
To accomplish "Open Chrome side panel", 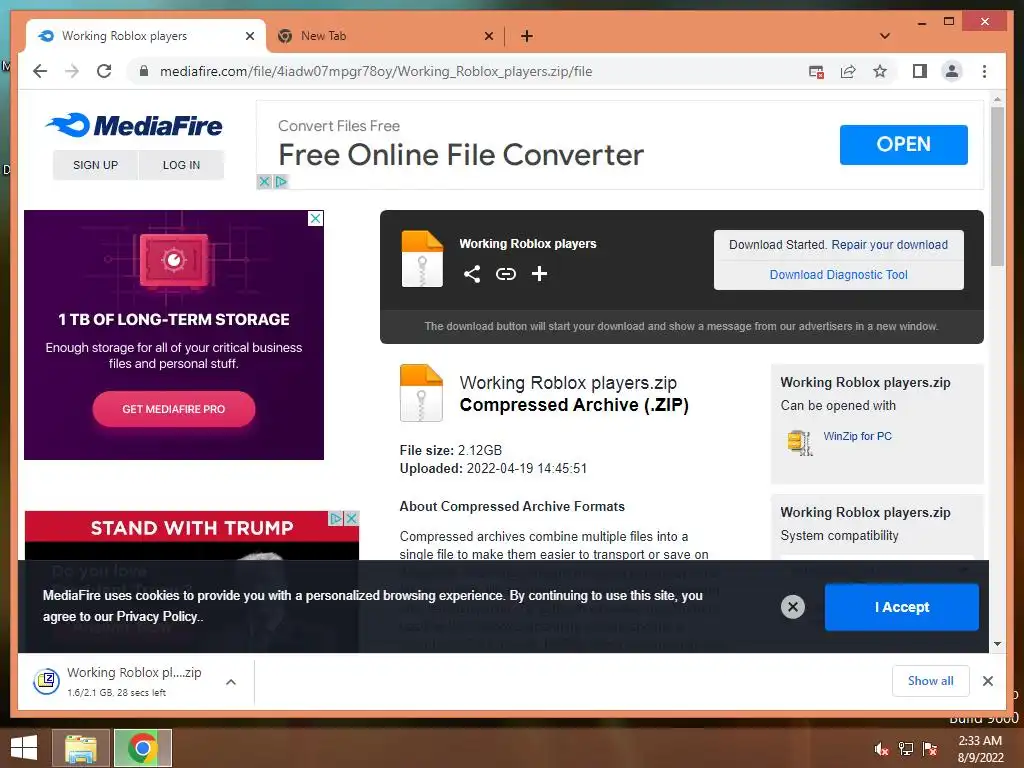I will click(x=920, y=71).
